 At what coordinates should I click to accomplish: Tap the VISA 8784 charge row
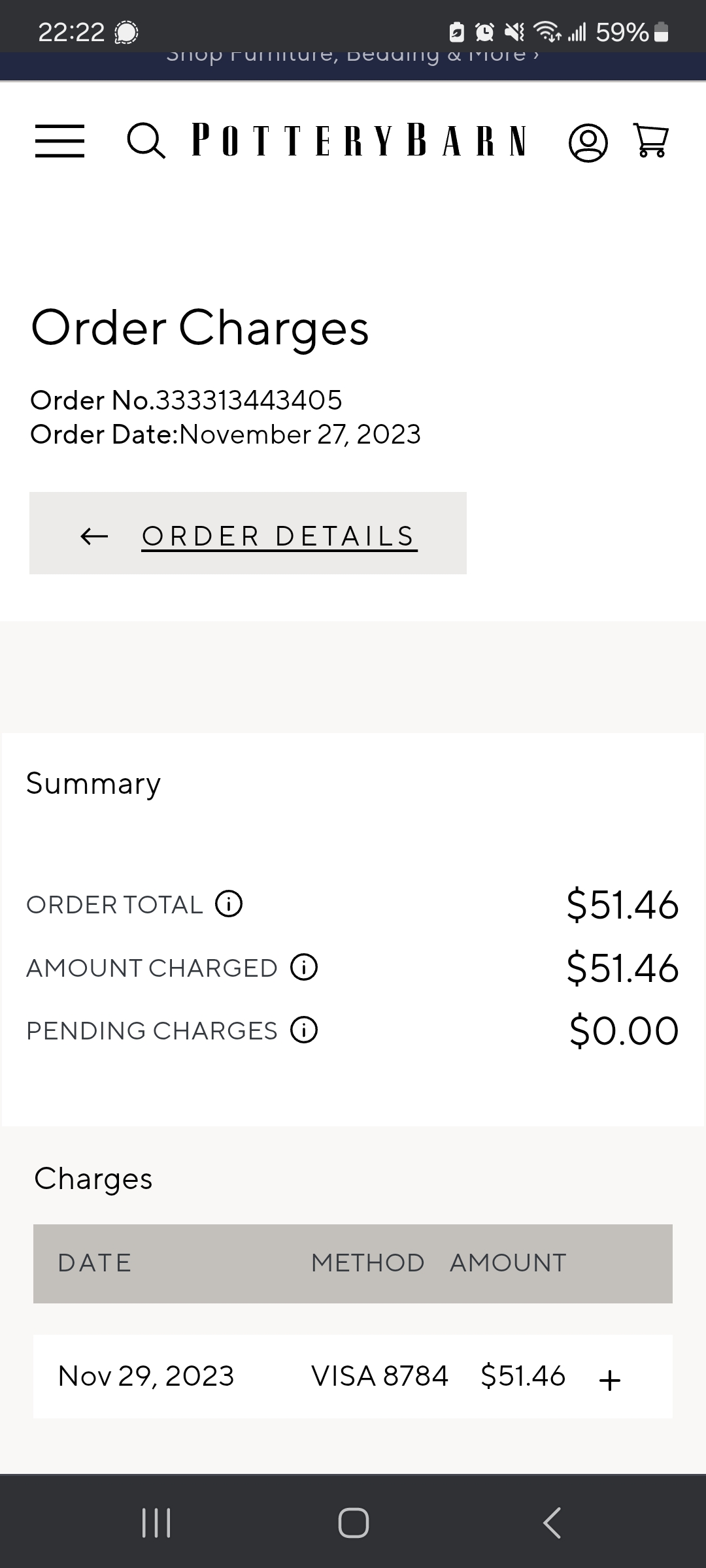point(353,1377)
